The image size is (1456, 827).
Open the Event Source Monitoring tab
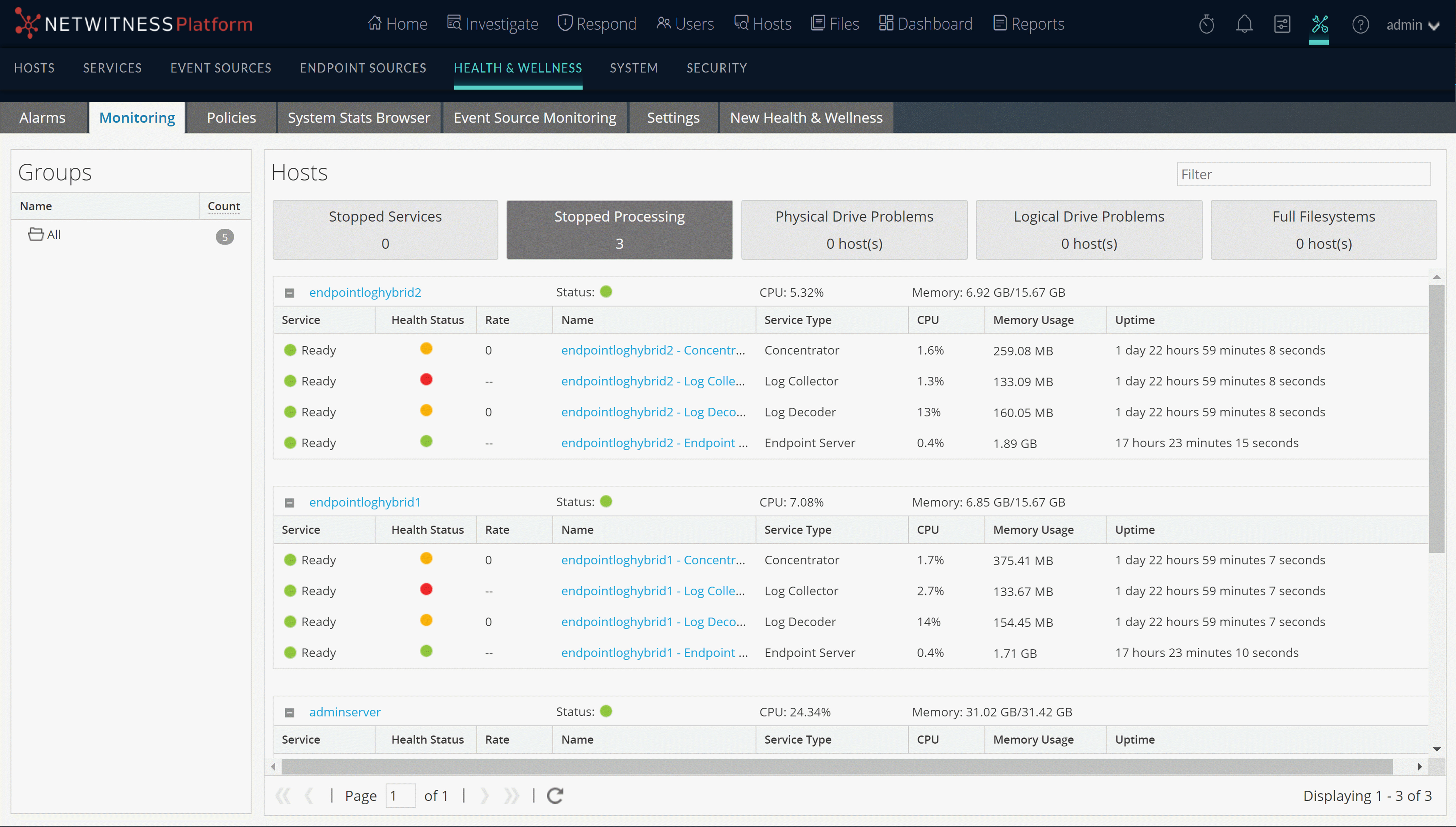535,118
